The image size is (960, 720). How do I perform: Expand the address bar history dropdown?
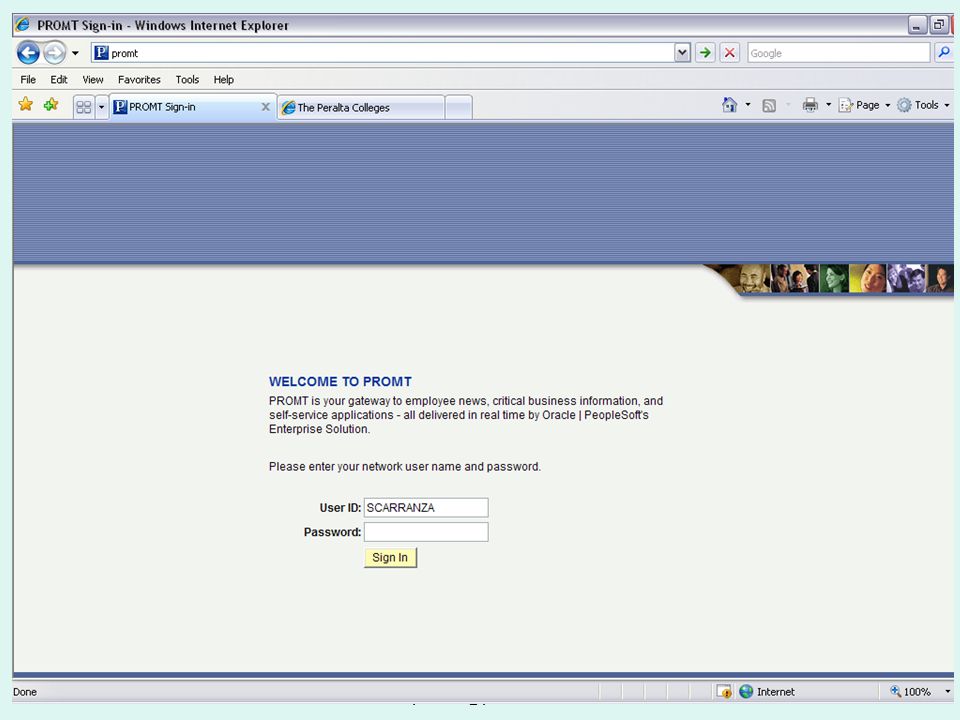click(682, 53)
